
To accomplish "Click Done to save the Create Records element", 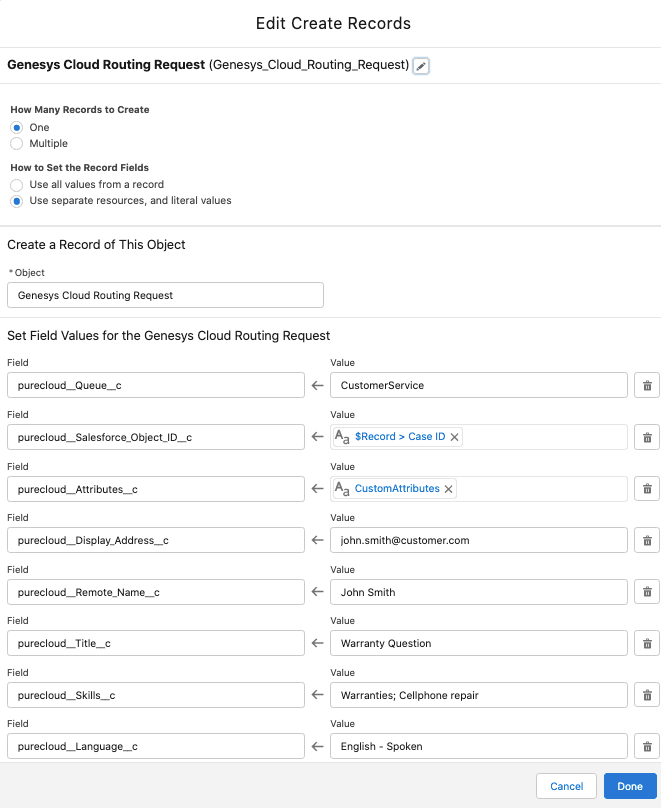I will (630, 786).
